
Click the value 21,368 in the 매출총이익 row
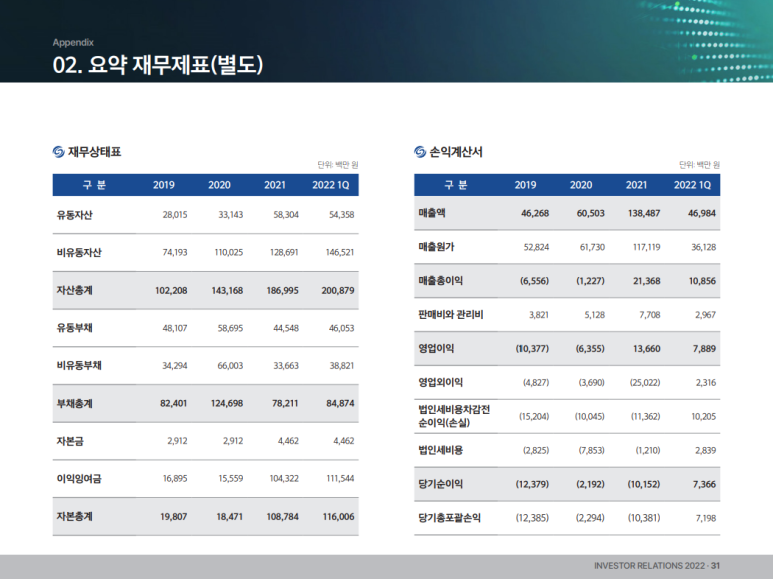coord(647,281)
